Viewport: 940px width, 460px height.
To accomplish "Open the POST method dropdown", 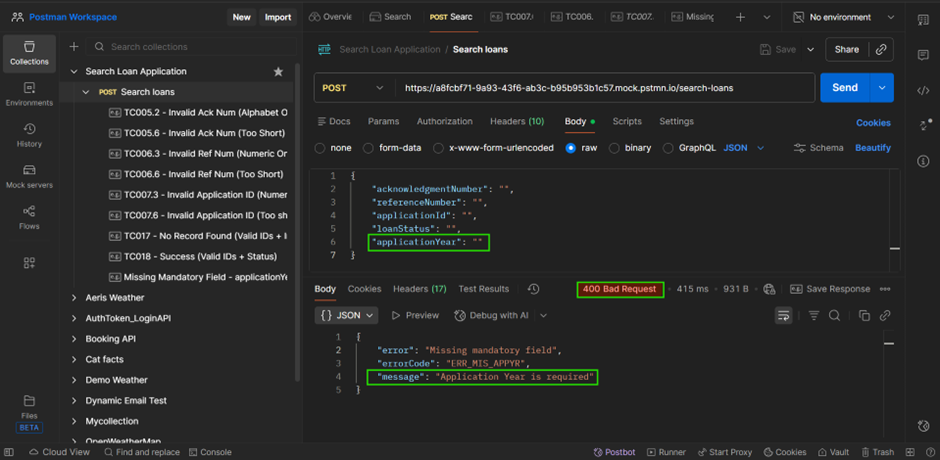I will click(x=354, y=88).
